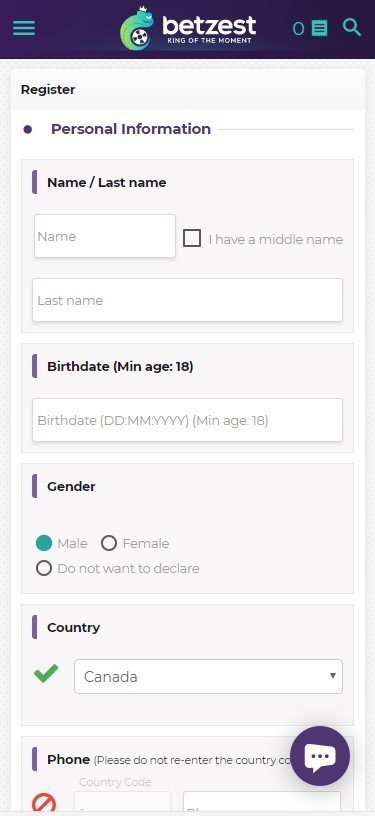Click the red prohibited phone icon
The width and height of the screenshot is (375, 816).
[44, 804]
